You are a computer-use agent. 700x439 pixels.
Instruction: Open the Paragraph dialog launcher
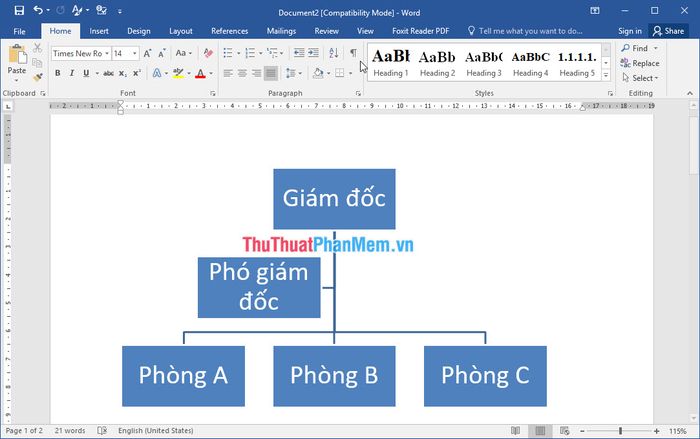pos(358,93)
